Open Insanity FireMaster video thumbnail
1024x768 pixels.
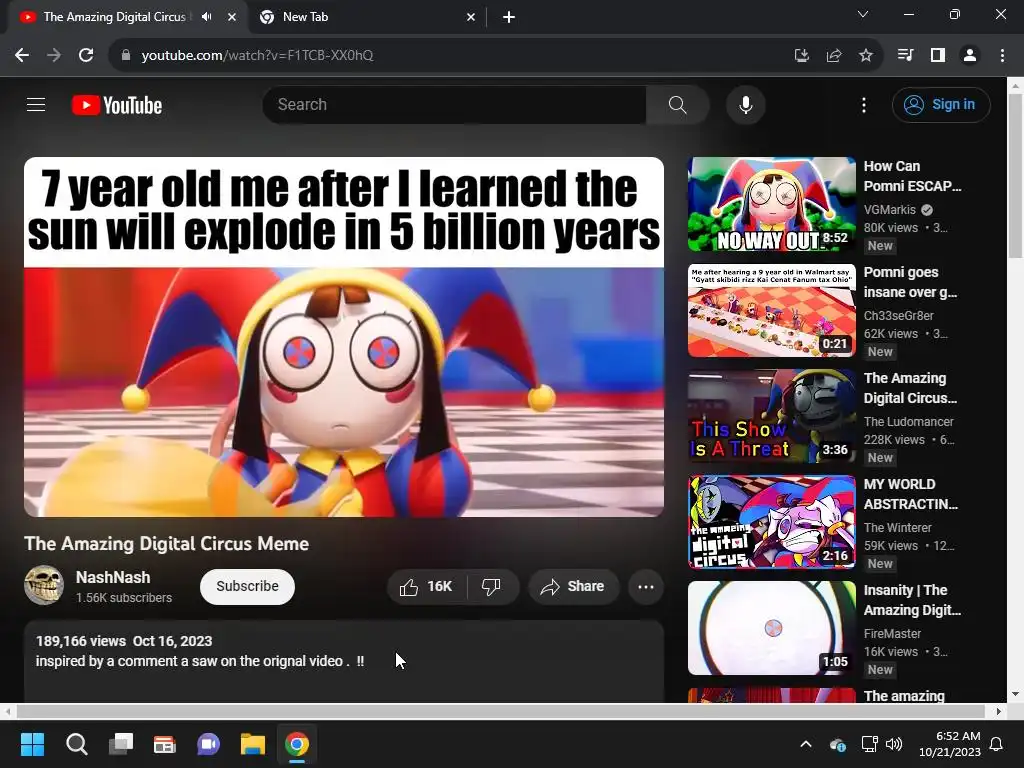[771, 628]
